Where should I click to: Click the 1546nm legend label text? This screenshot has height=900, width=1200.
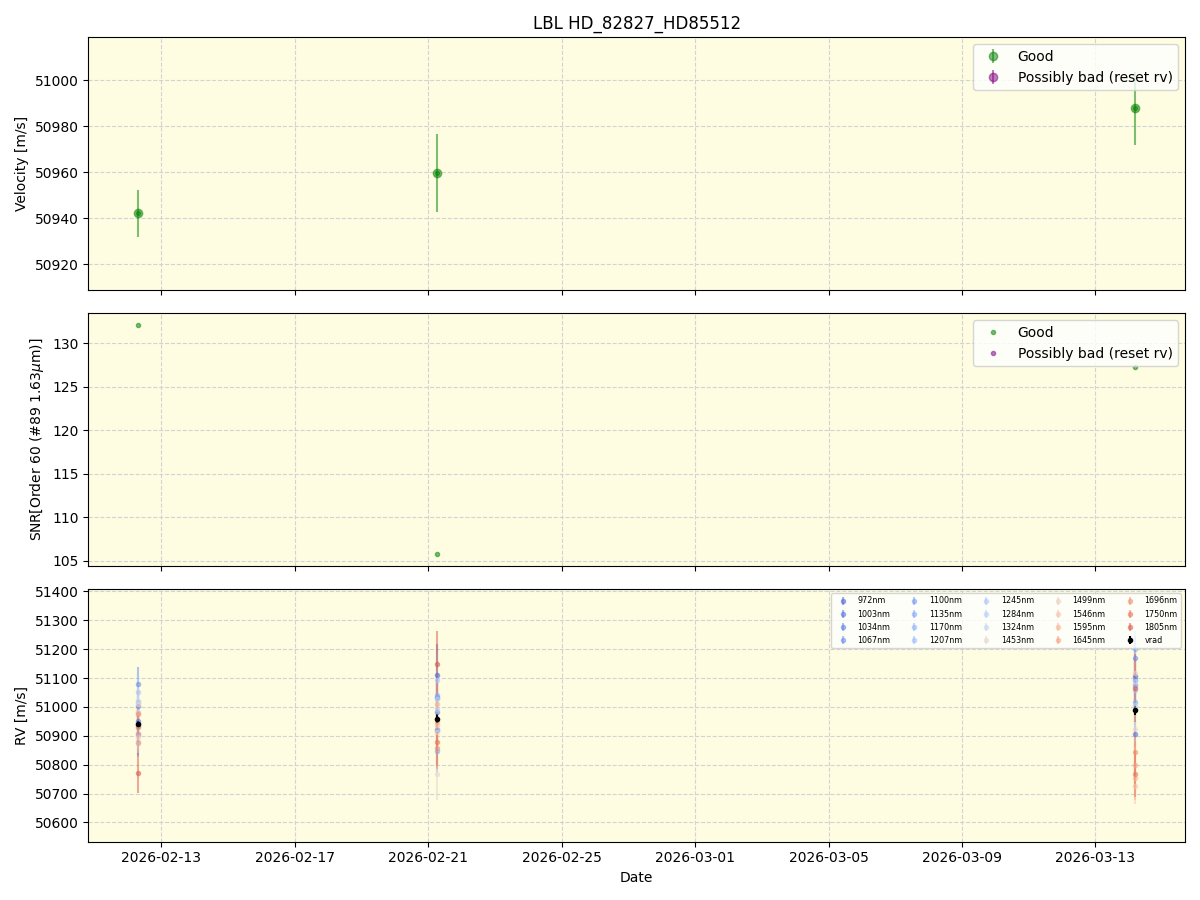point(1088,613)
